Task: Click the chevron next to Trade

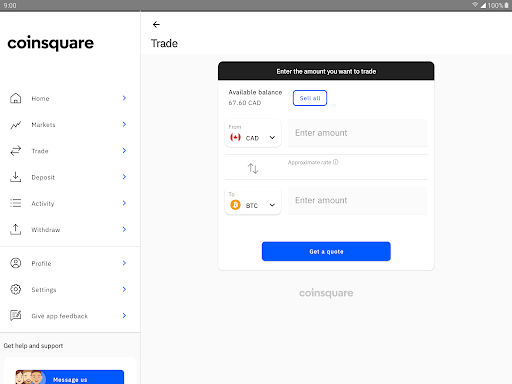Action: tap(124, 151)
